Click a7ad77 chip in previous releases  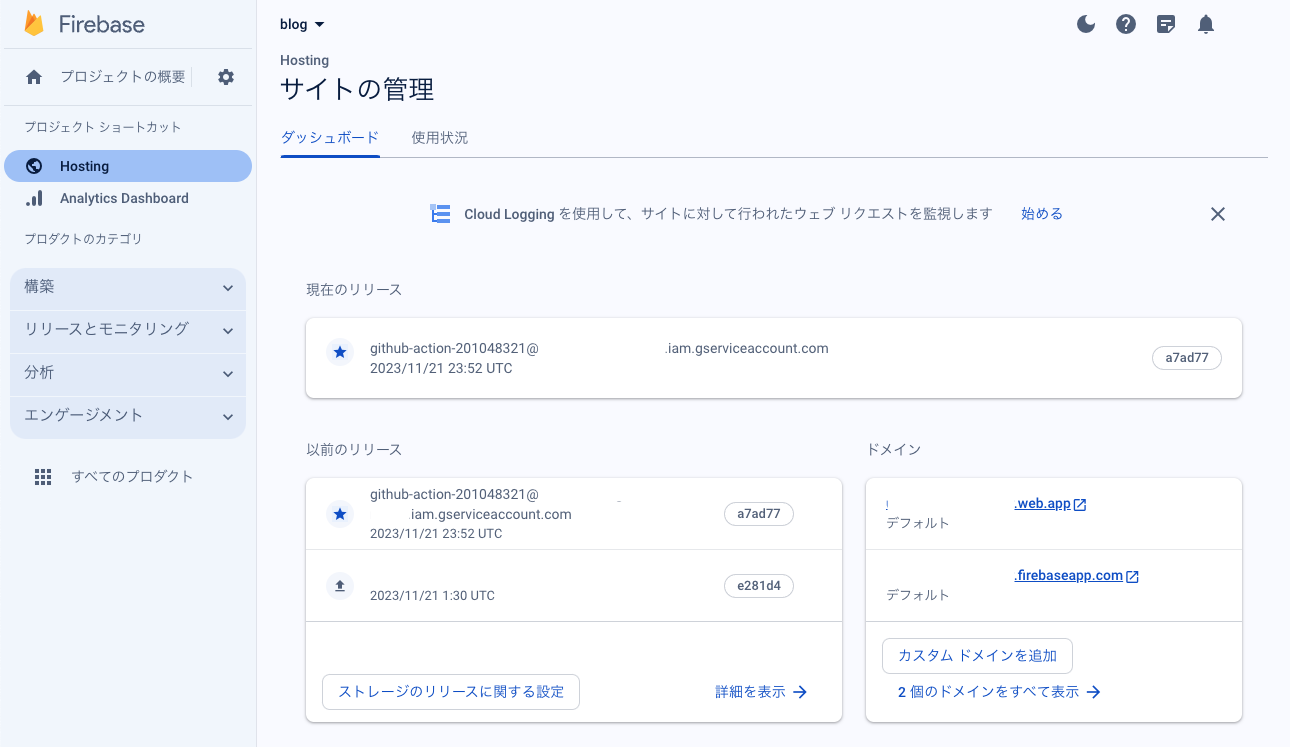pyautogui.click(x=759, y=514)
